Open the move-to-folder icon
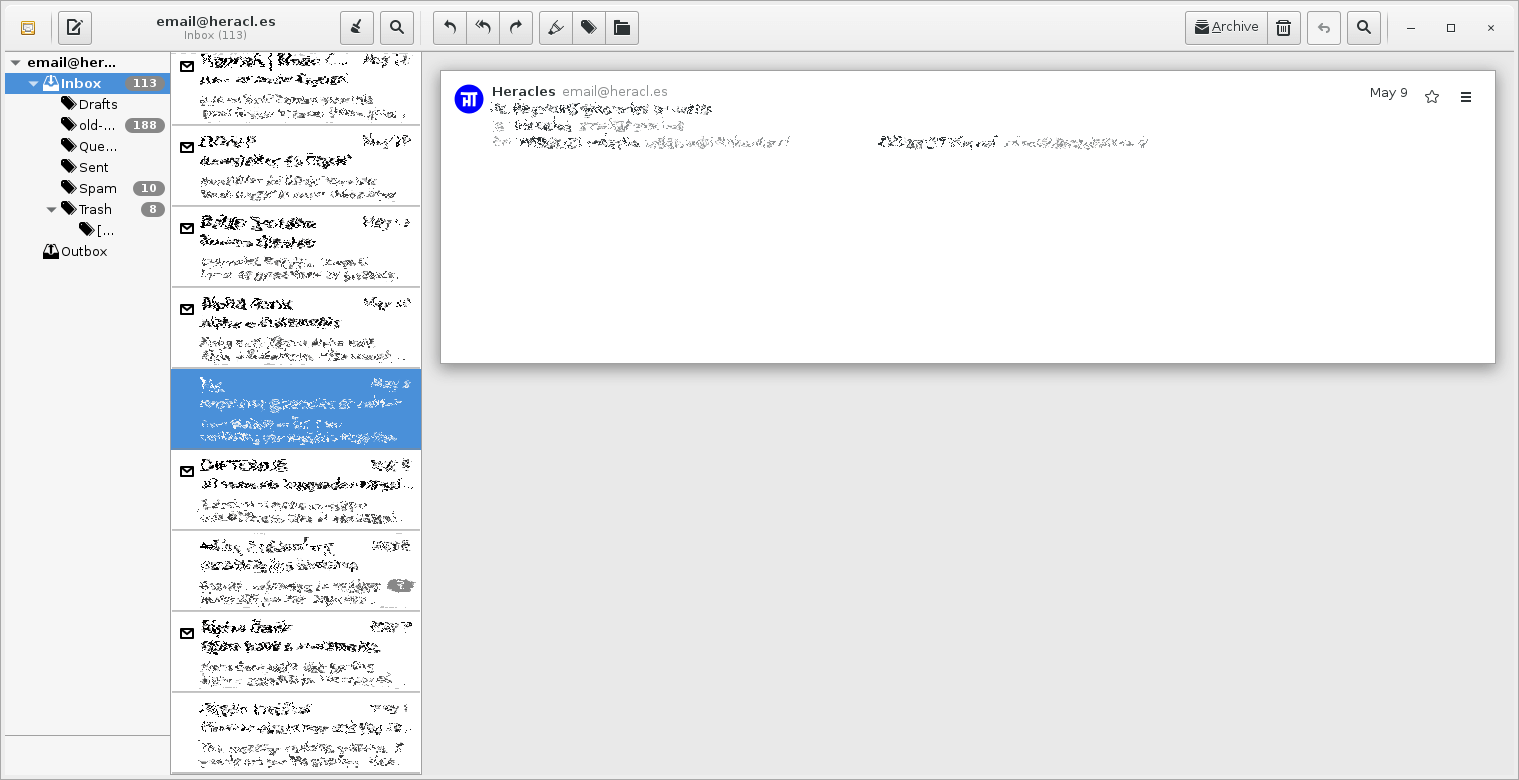 pos(622,28)
